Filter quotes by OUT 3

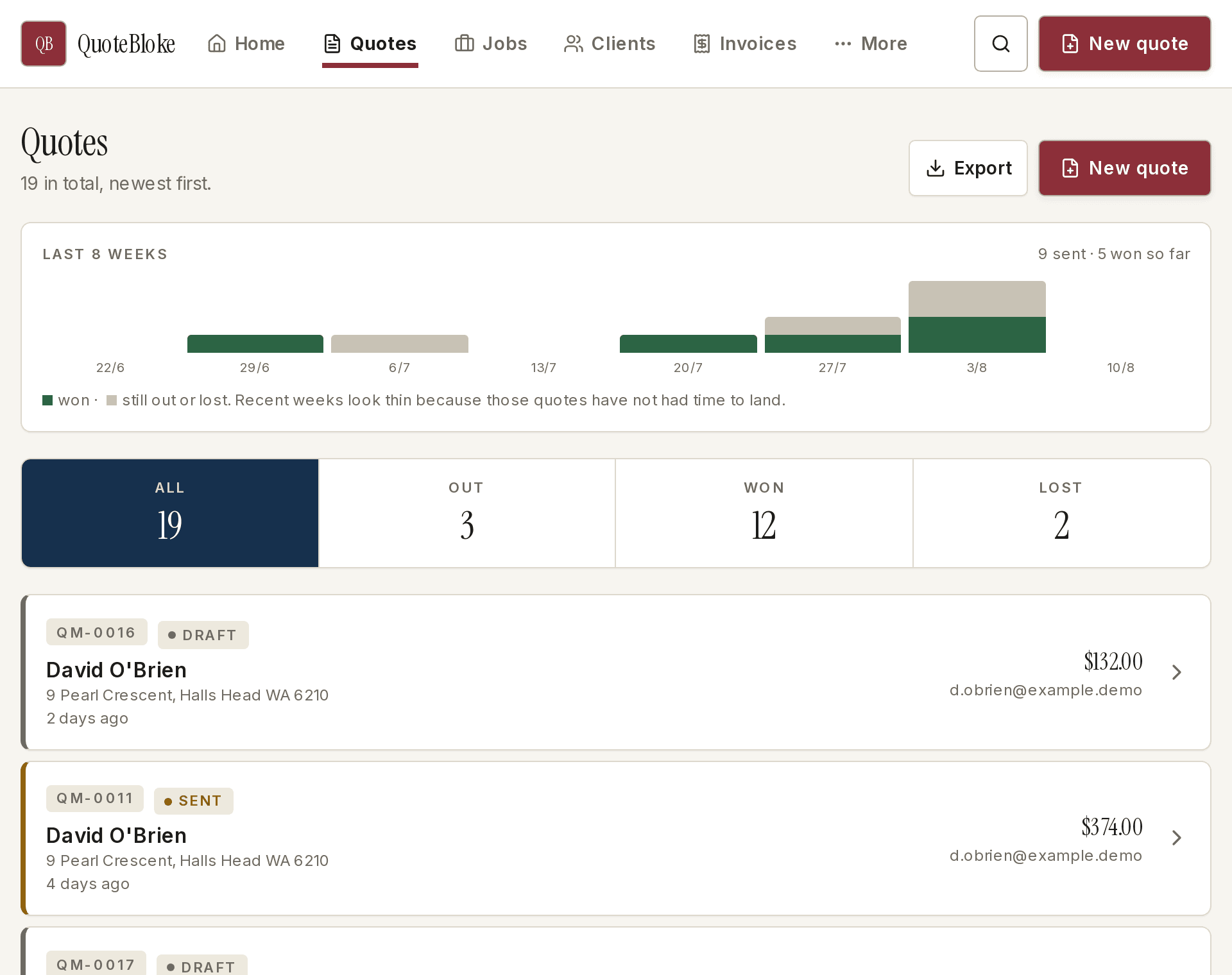pyautogui.click(x=467, y=513)
